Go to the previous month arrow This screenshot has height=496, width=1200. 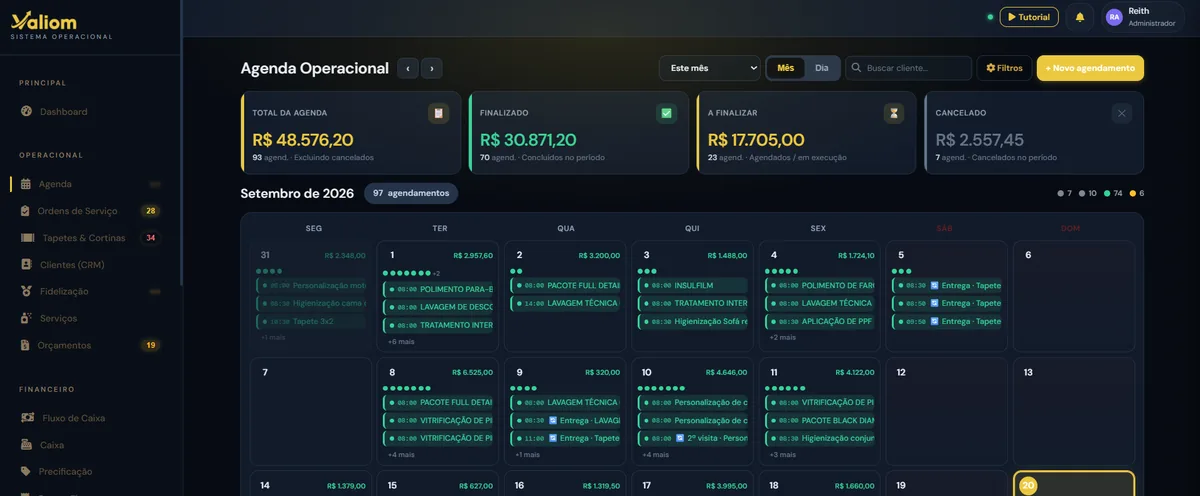(x=408, y=68)
